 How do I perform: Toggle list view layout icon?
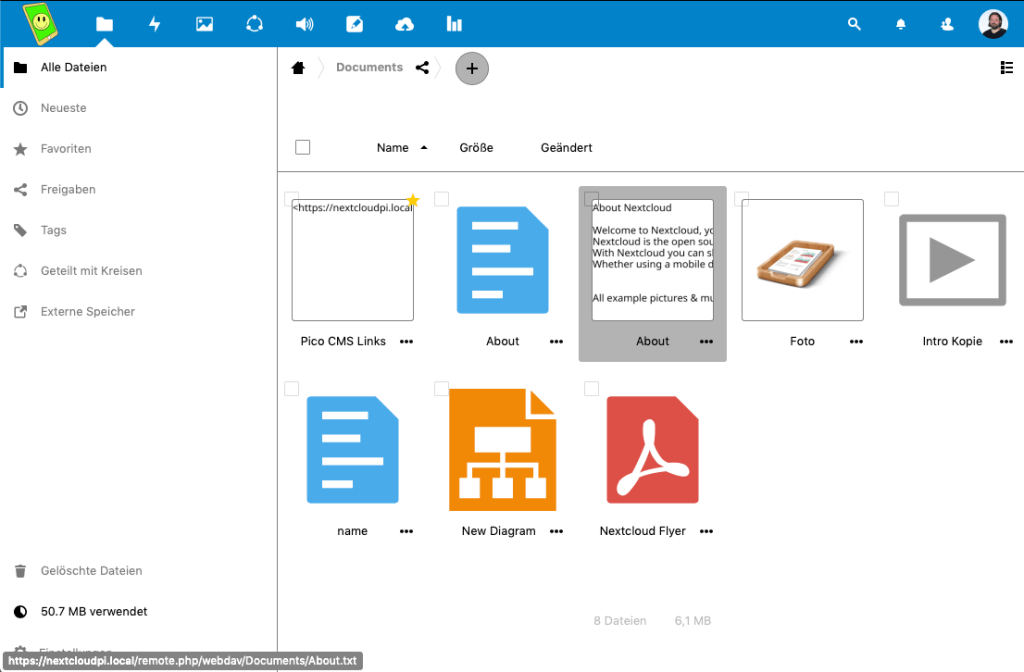(x=1006, y=68)
